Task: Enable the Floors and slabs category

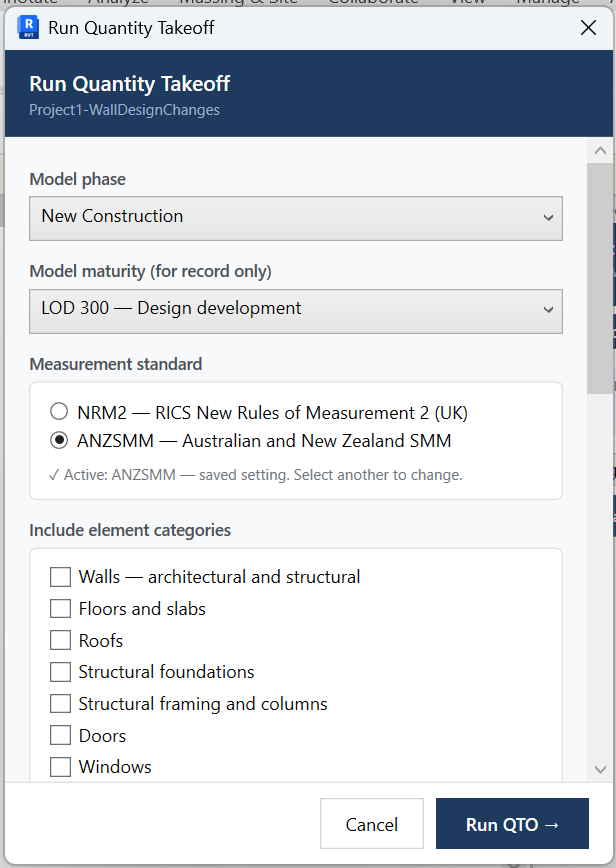Action: pyautogui.click(x=60, y=608)
